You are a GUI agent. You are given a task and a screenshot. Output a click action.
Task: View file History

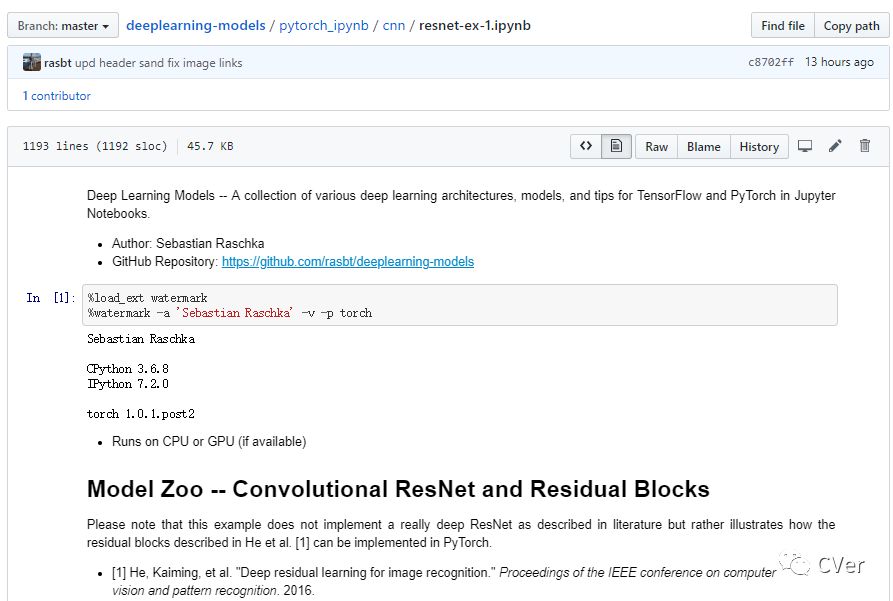coord(759,146)
